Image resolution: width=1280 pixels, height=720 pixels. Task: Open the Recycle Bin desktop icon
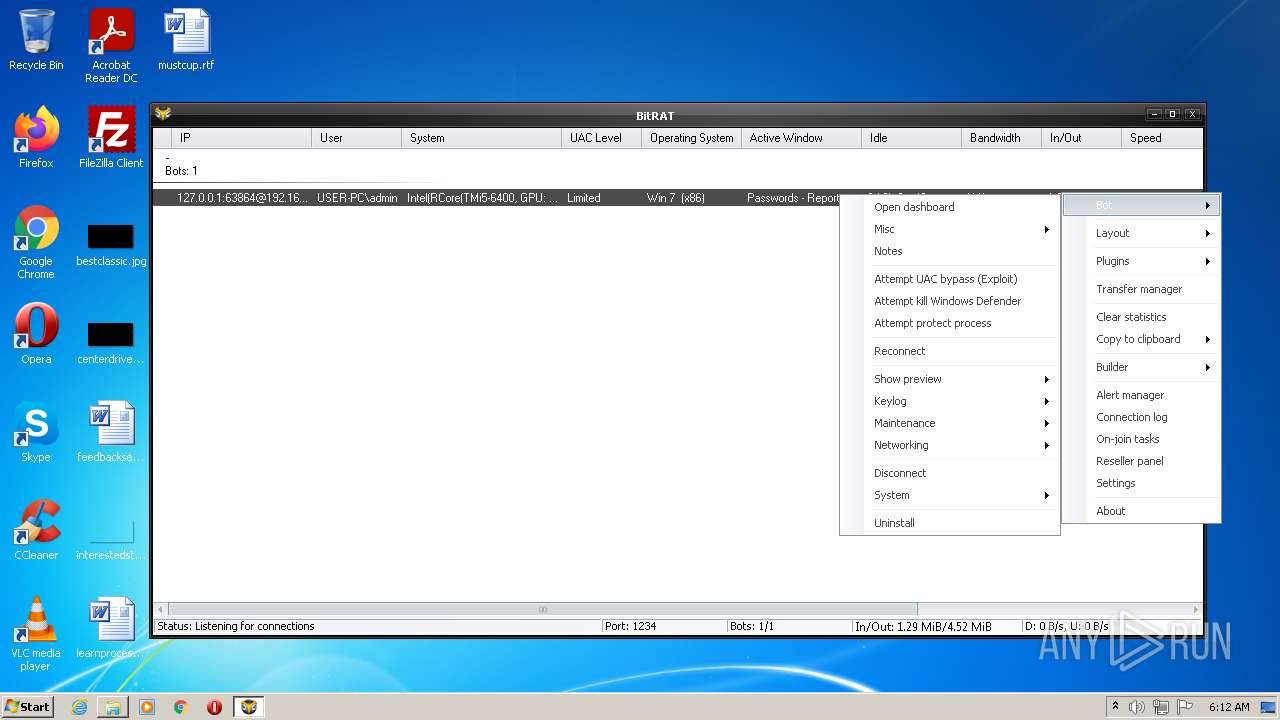[x=36, y=41]
